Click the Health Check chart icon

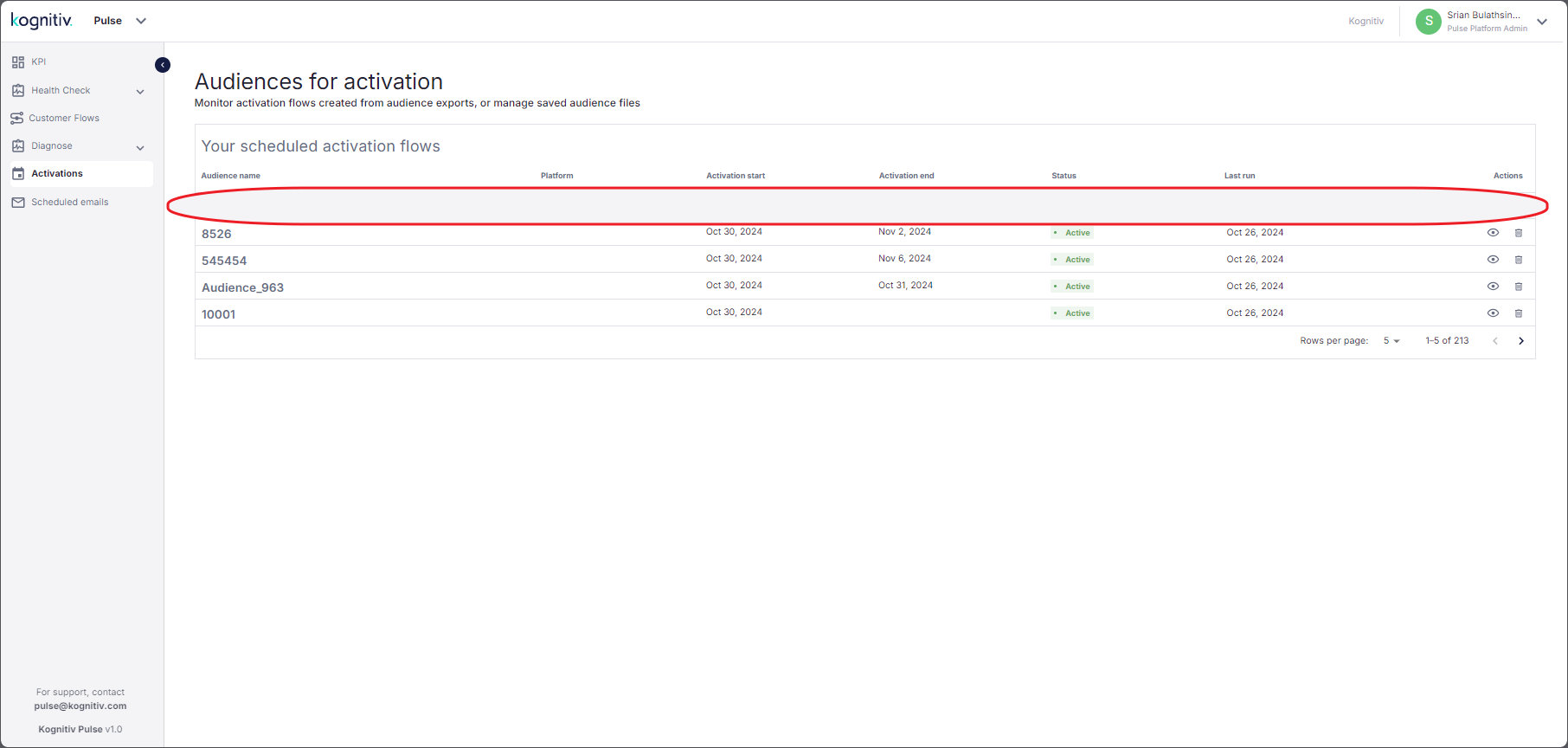point(18,90)
